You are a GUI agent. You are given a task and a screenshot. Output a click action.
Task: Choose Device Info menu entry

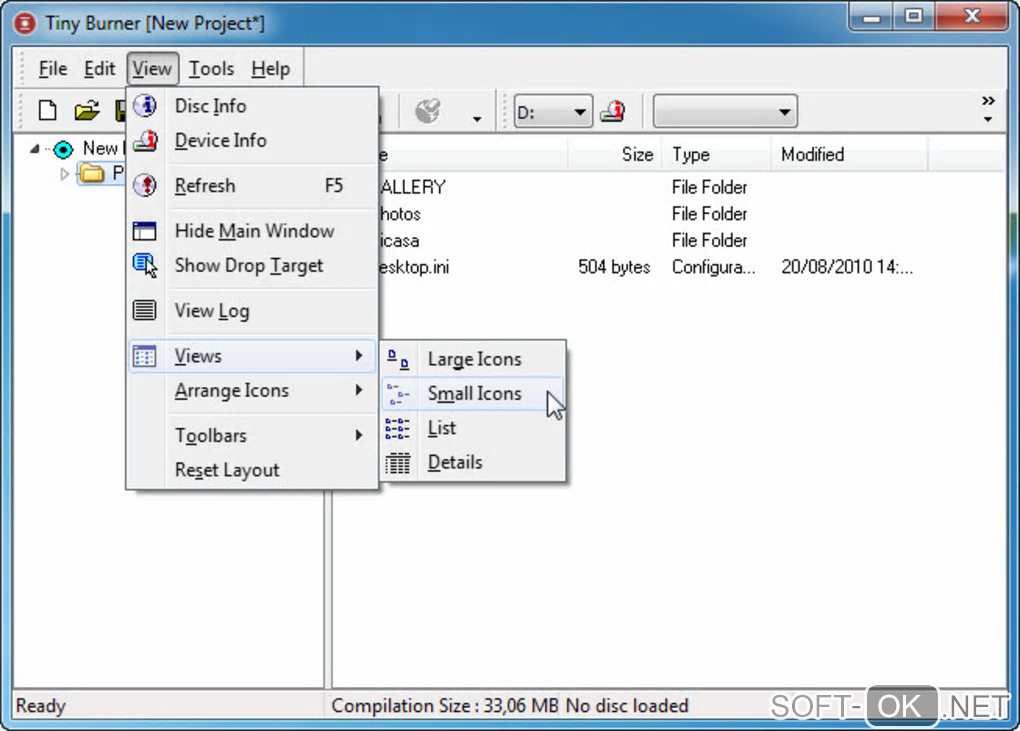252,140
